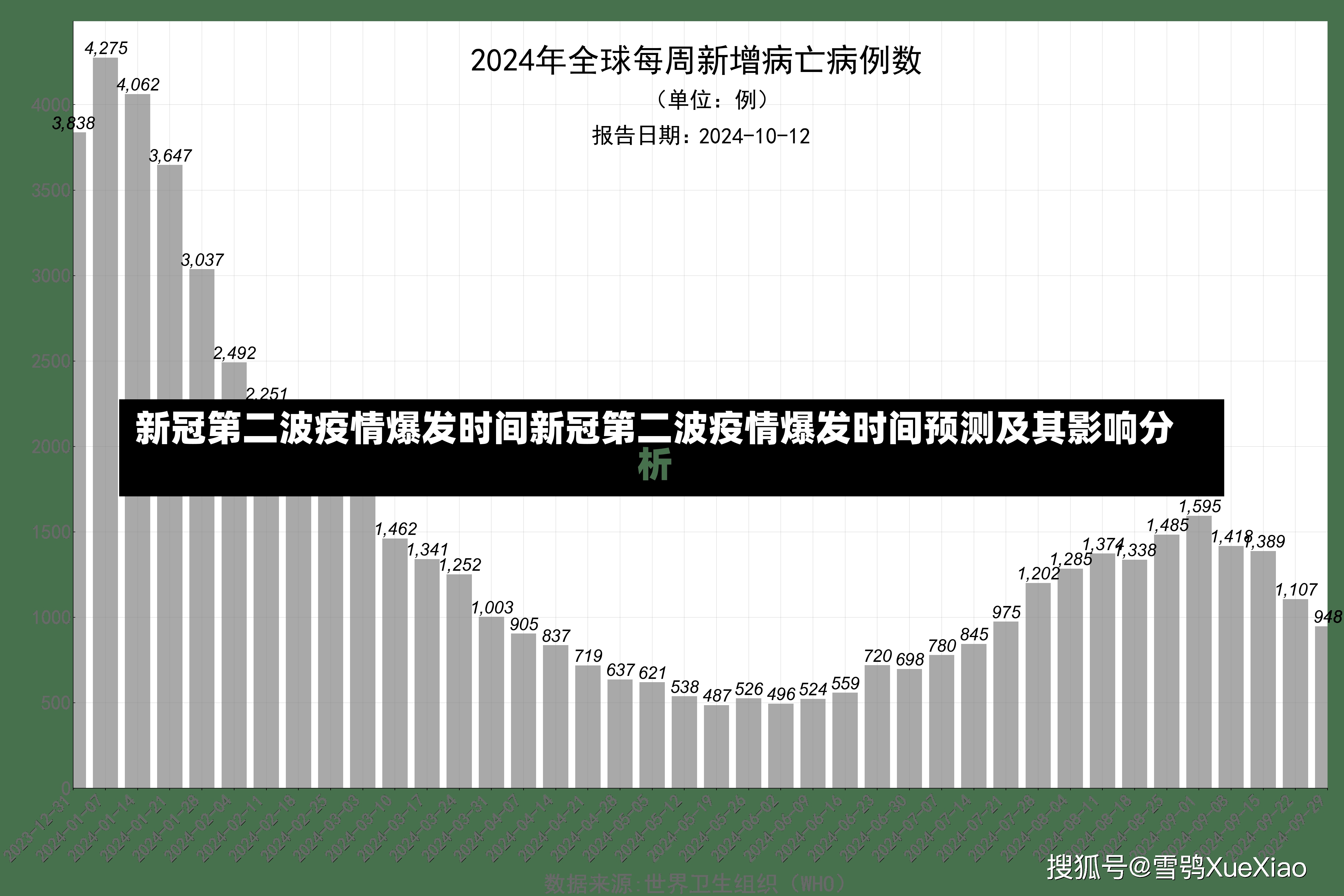
Task: Click the bar value label "3,647"
Action: 170,155
